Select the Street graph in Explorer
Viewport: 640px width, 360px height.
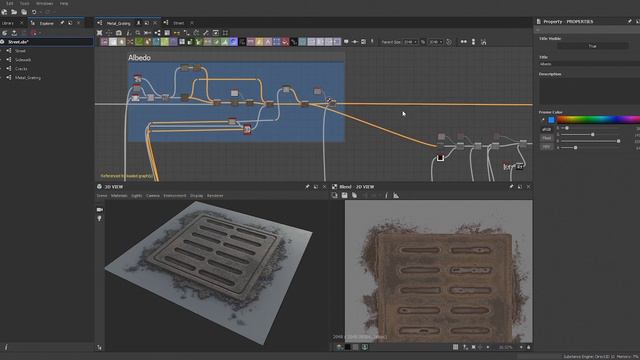(20, 51)
